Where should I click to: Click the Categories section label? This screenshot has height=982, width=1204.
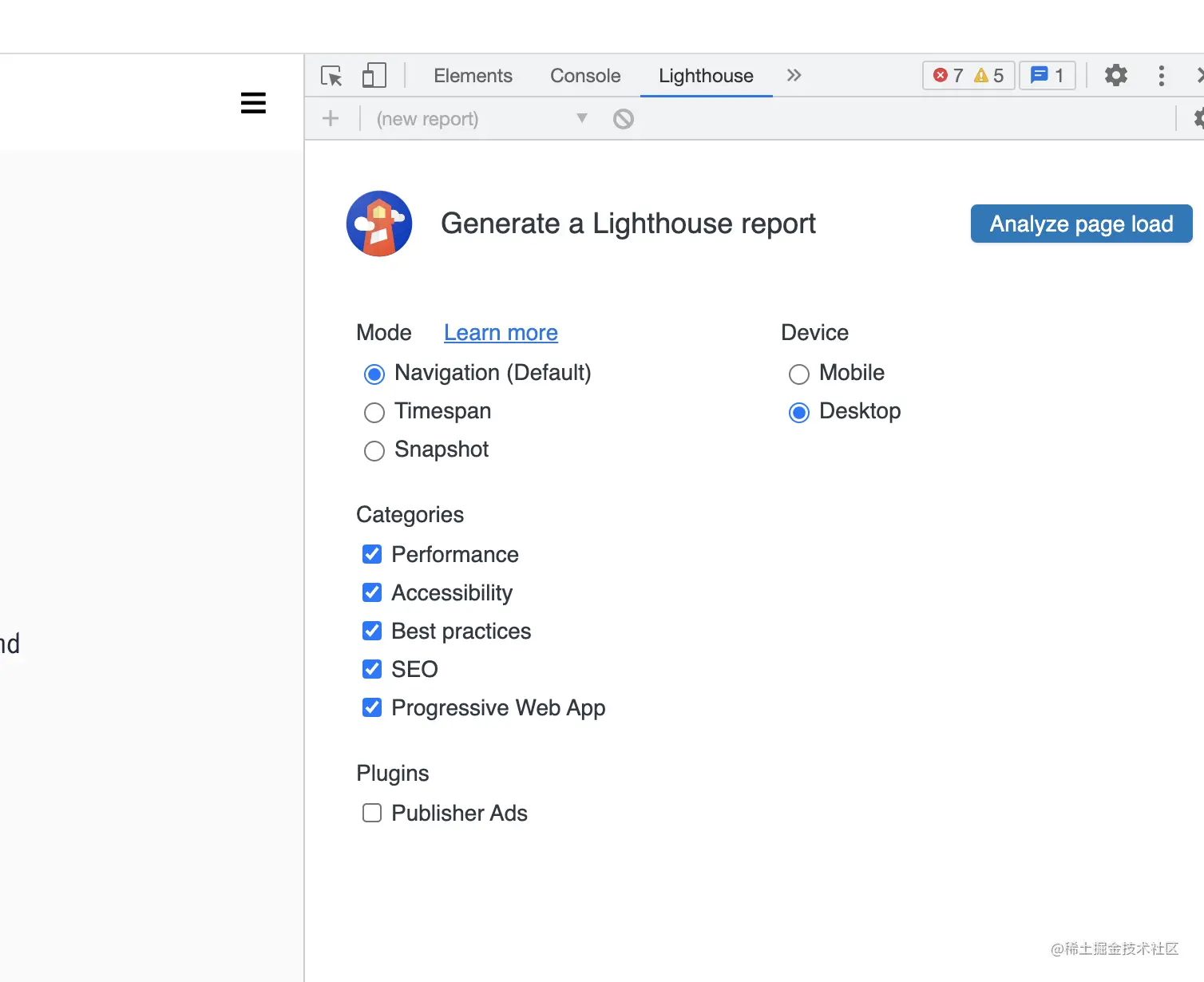point(410,515)
